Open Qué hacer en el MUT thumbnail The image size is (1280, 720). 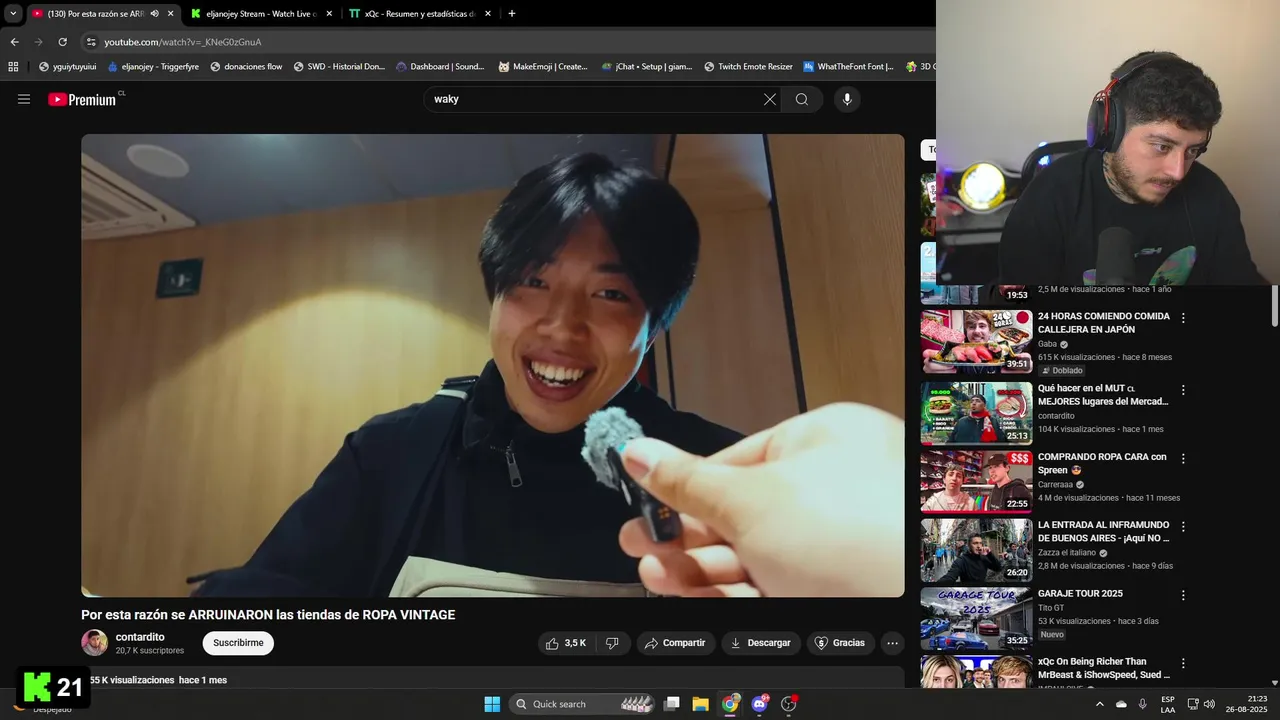(976, 413)
